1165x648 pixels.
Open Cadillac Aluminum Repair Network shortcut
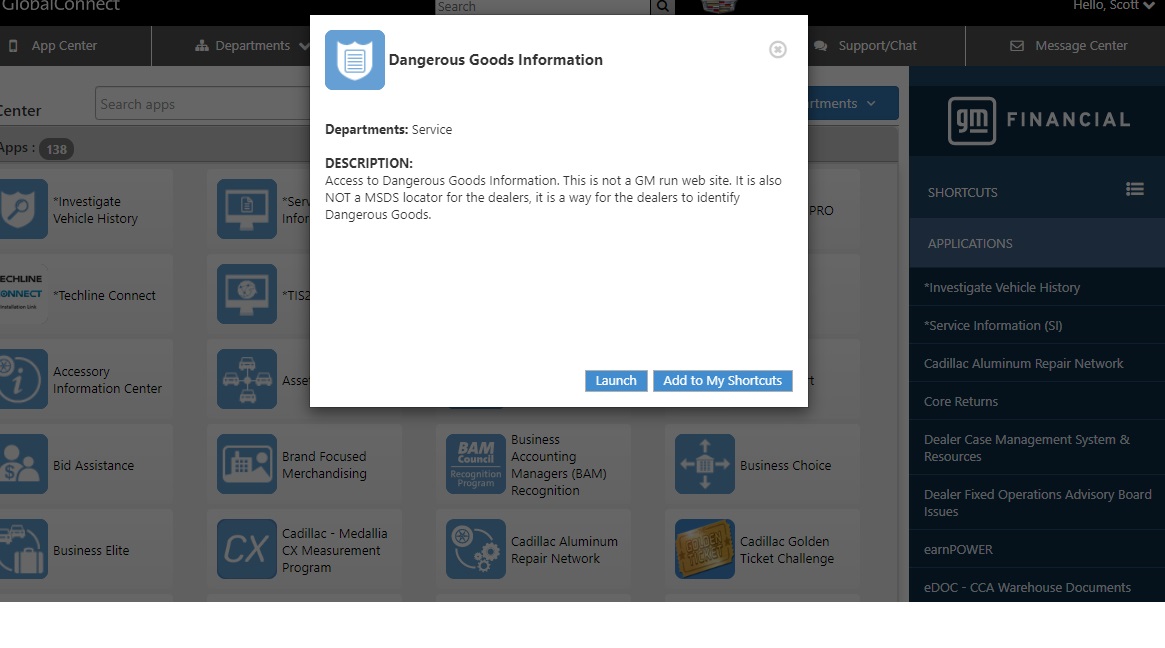click(x=1023, y=363)
